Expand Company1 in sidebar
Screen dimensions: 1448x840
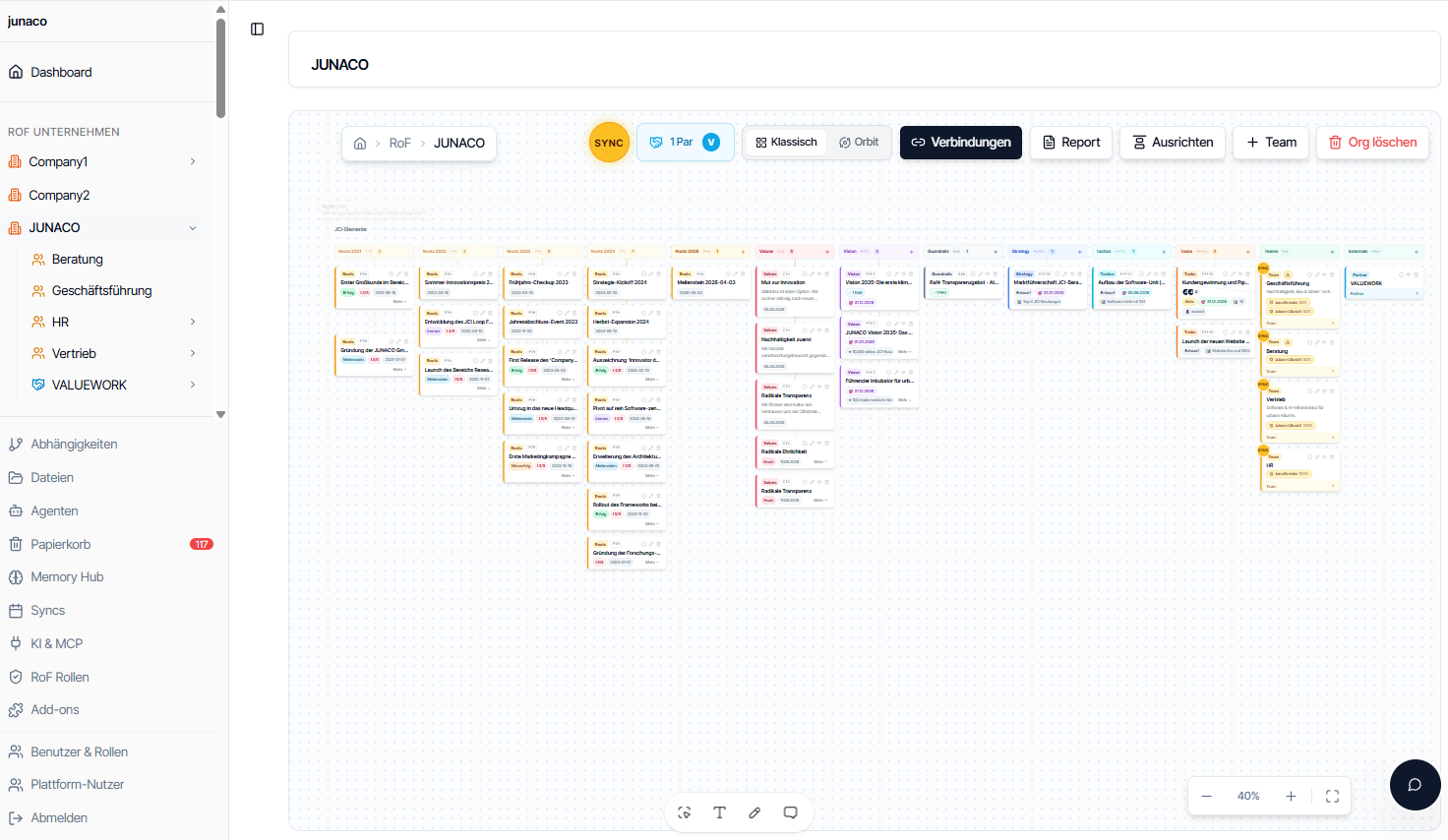coord(193,161)
